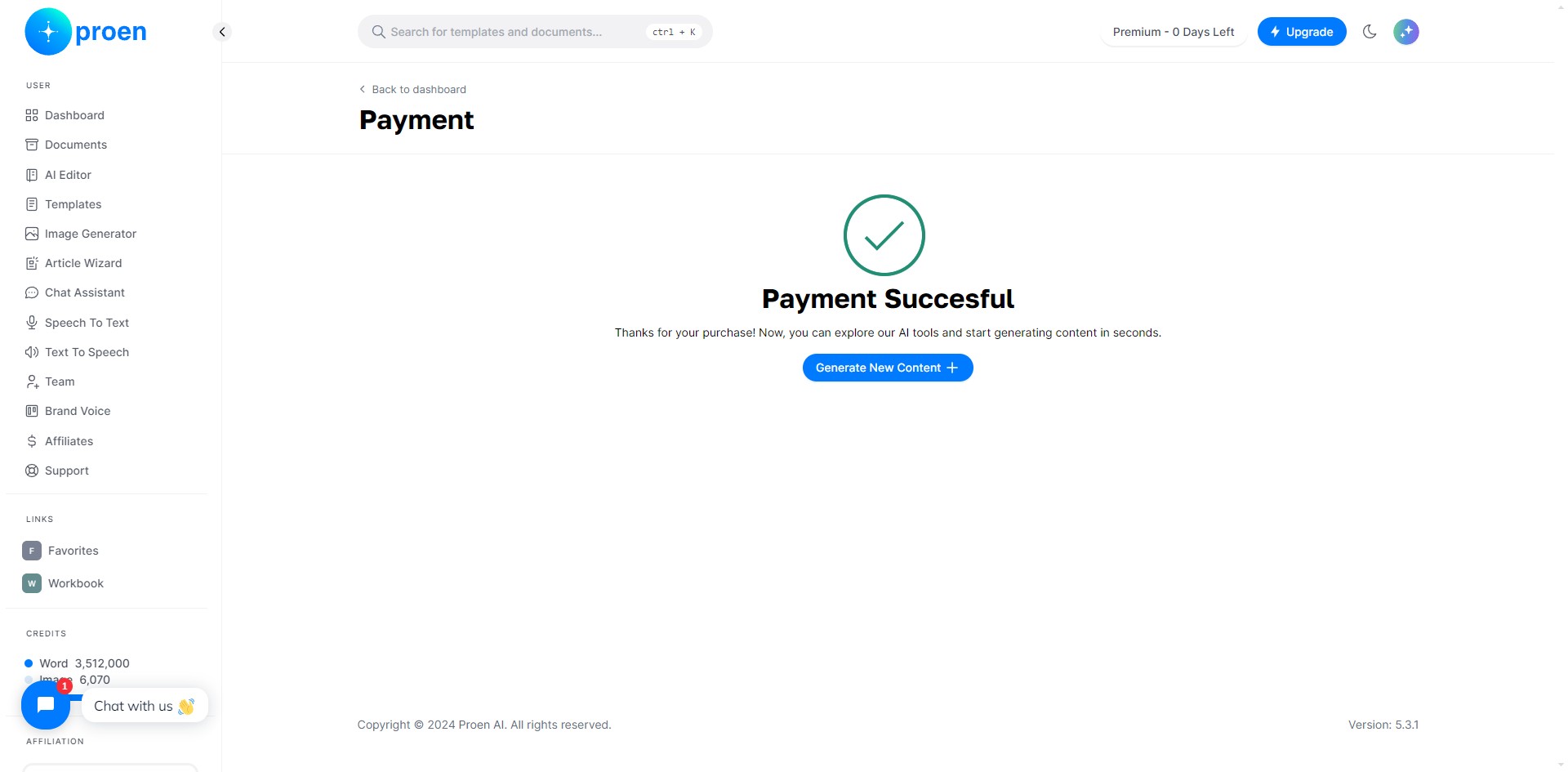The height and width of the screenshot is (772, 1568).
Task: Click the Chat with us popup
Action: pyautogui.click(x=145, y=706)
